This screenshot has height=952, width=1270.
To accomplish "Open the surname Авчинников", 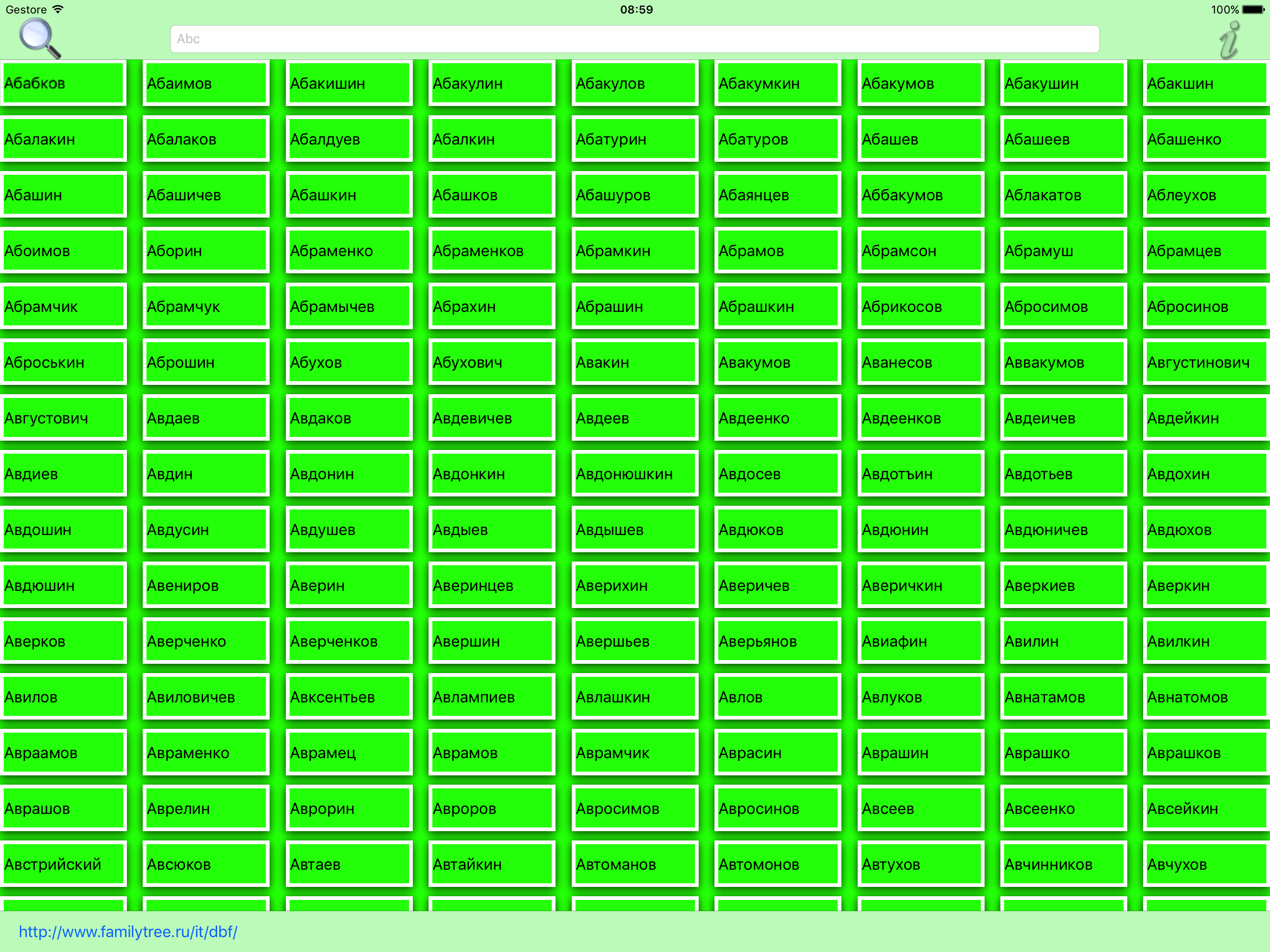I will pyautogui.click(x=1063, y=864).
